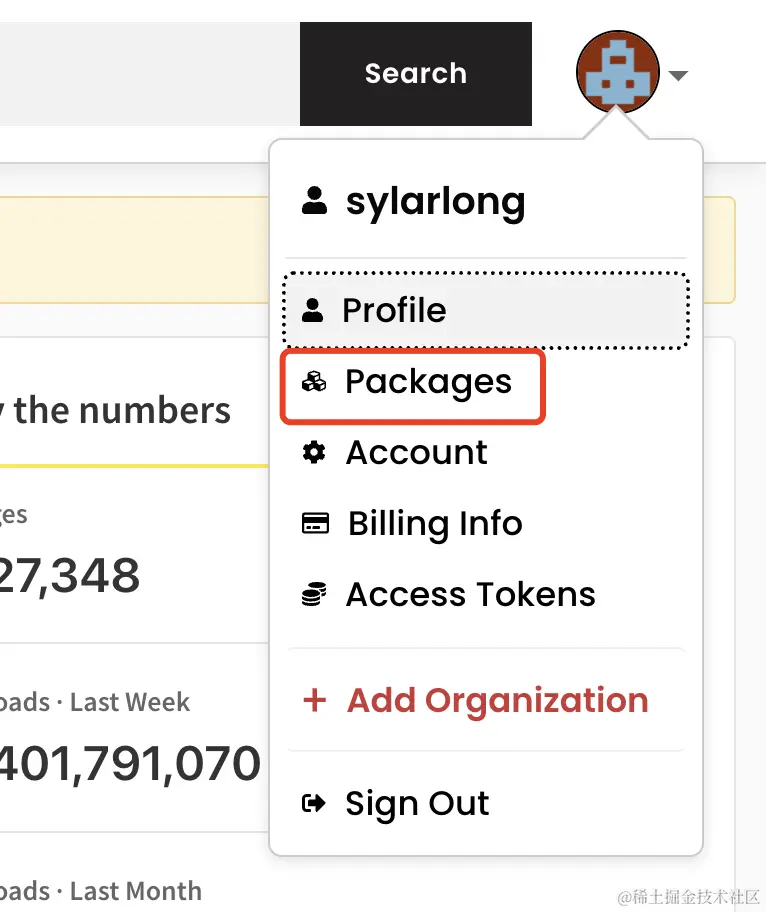Click the Sign Out arrow icon
766x912 pixels.
pos(313,803)
